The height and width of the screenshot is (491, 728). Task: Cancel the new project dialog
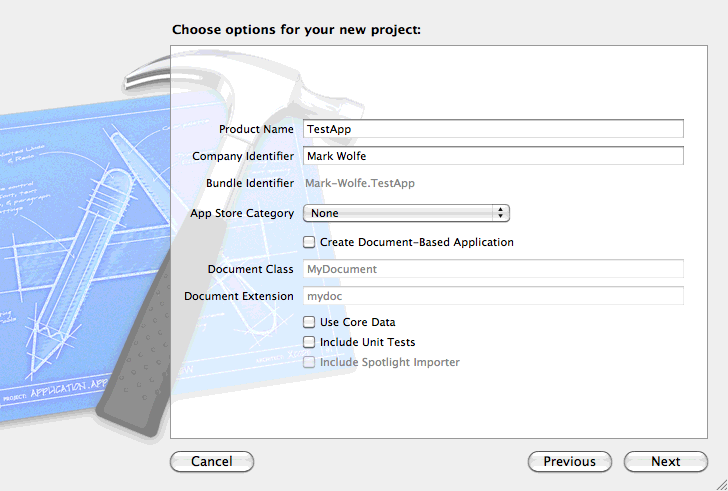coord(212,461)
